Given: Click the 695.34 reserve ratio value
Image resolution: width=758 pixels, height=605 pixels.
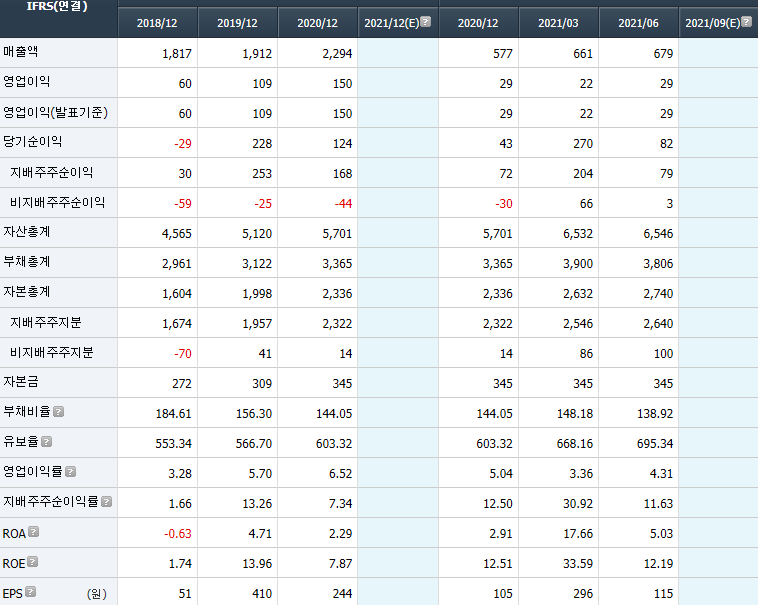Looking at the screenshot, I should click(x=655, y=444).
